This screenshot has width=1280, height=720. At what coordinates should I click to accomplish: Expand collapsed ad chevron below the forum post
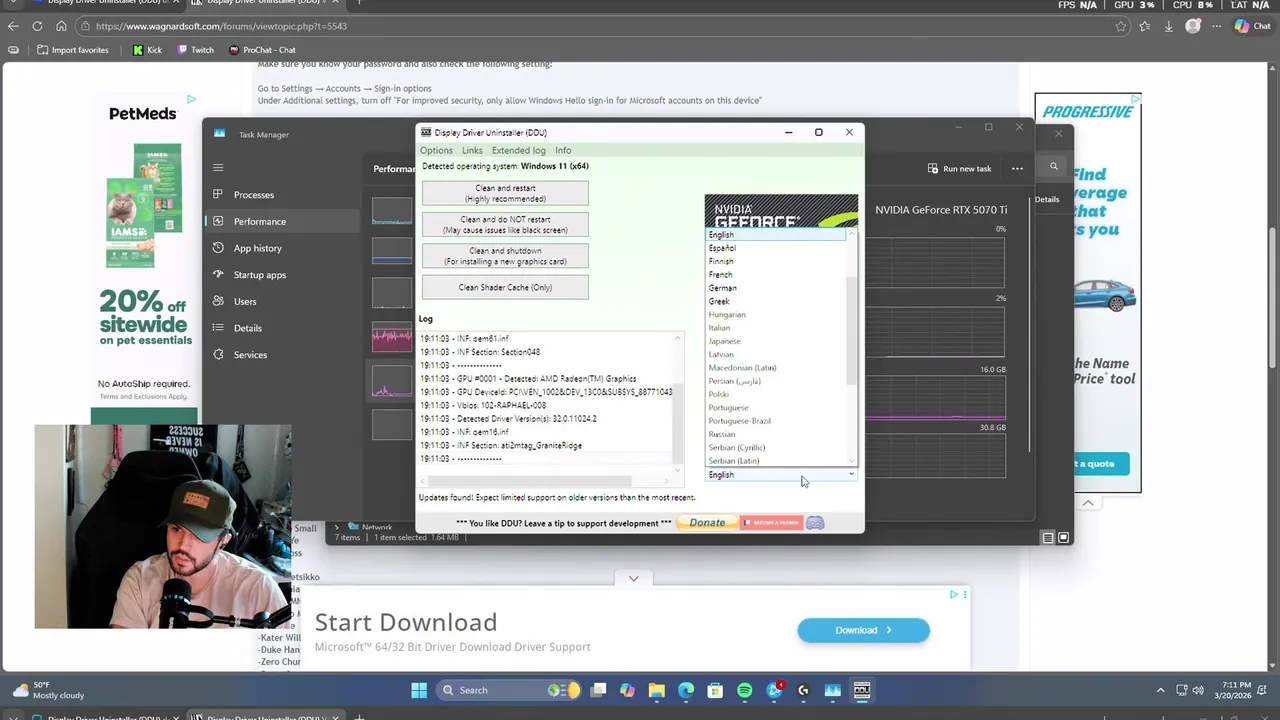pyautogui.click(x=633, y=578)
